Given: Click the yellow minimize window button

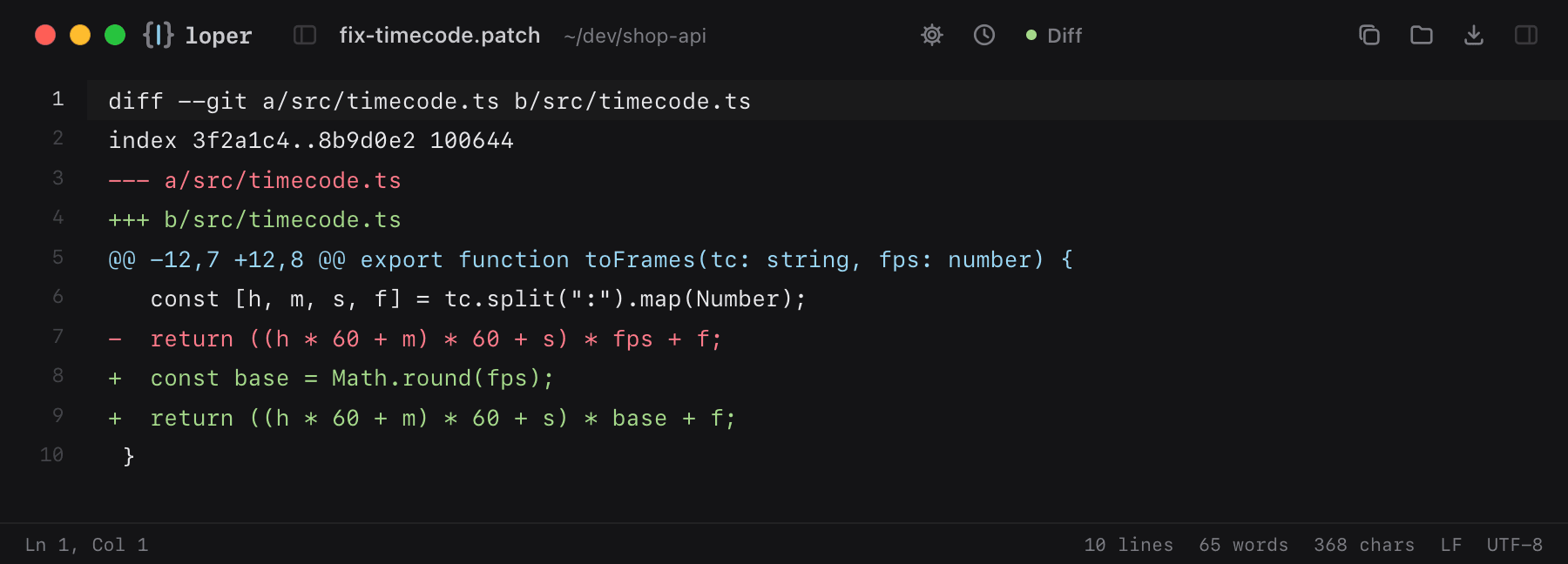Looking at the screenshot, I should click(x=80, y=35).
